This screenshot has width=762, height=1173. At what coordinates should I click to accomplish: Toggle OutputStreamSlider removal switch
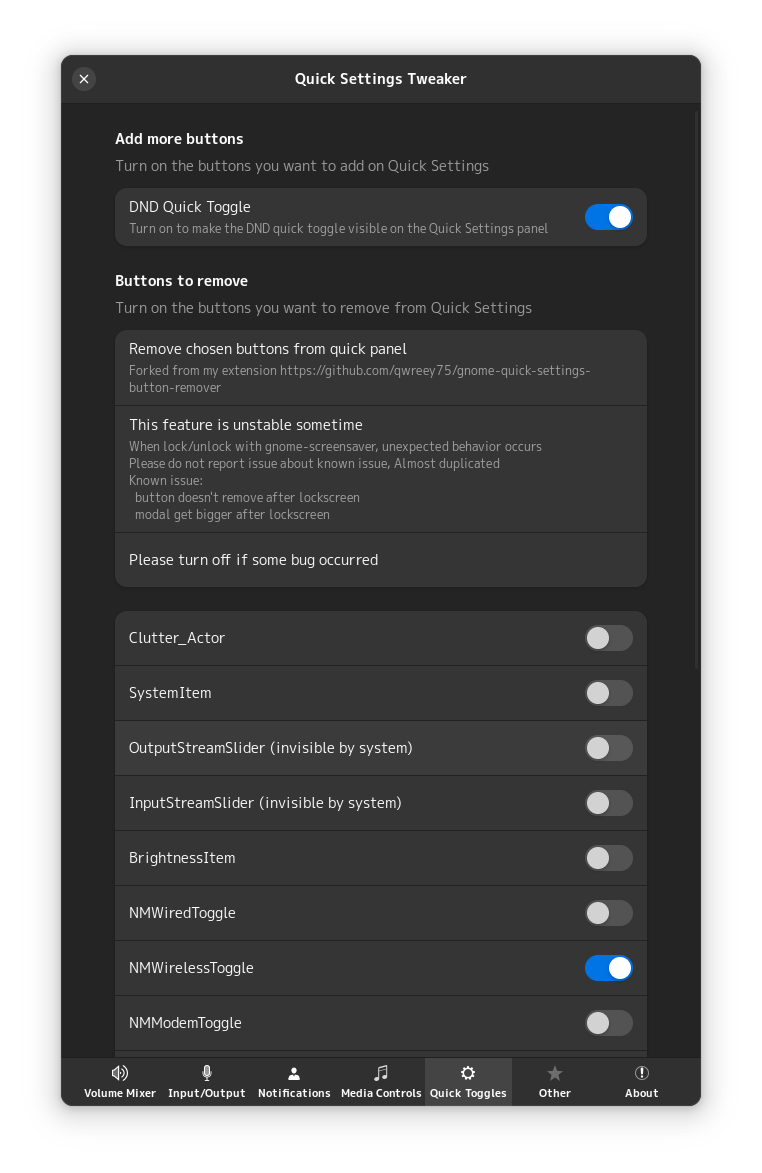point(608,748)
